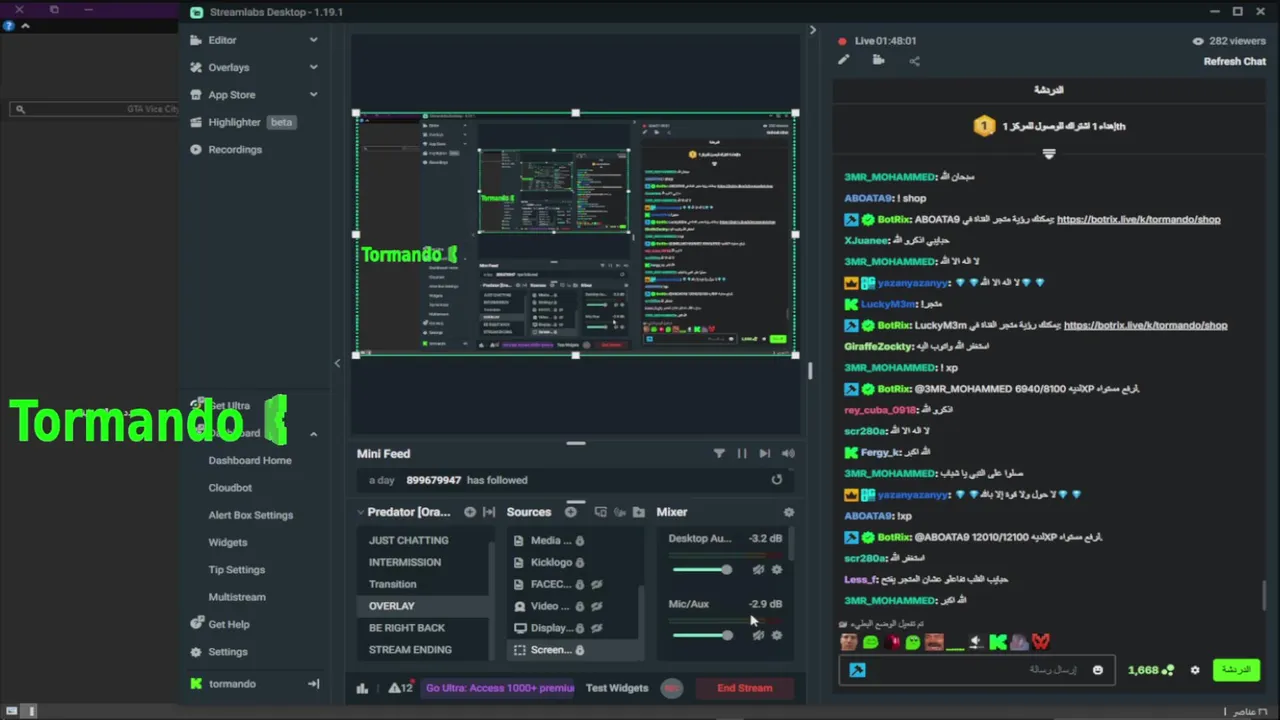1280x720 pixels.
Task: Add a new source with plus icon
Action: coord(571,512)
